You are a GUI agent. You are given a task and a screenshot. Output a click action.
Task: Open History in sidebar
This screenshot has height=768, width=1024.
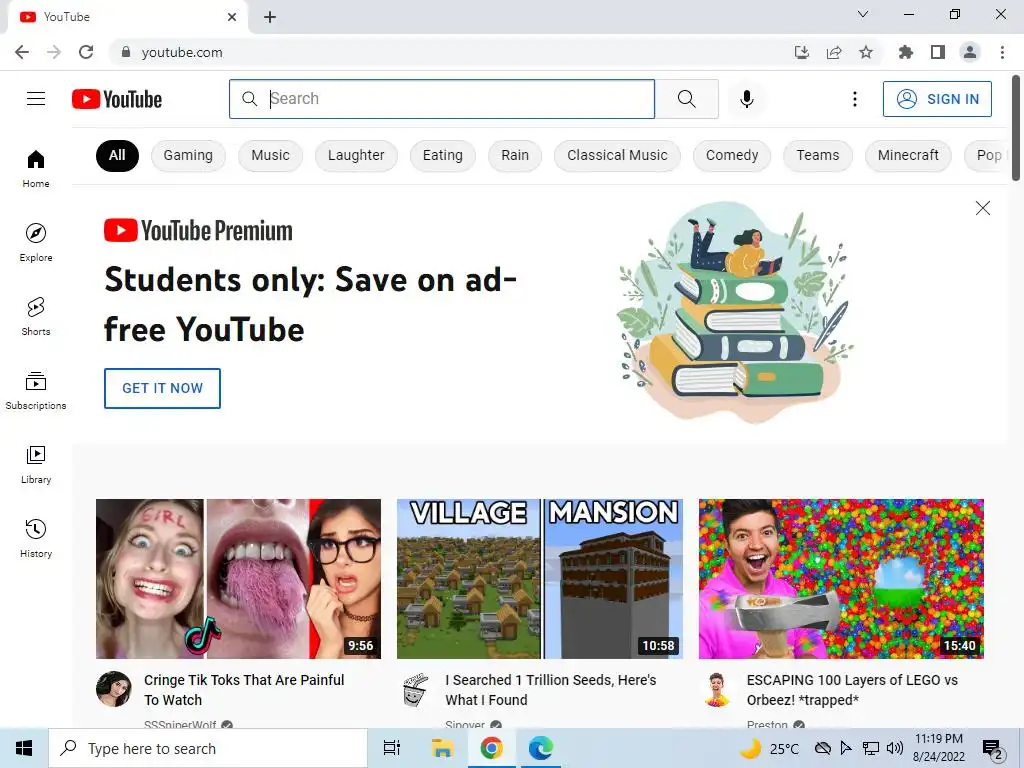point(36,539)
